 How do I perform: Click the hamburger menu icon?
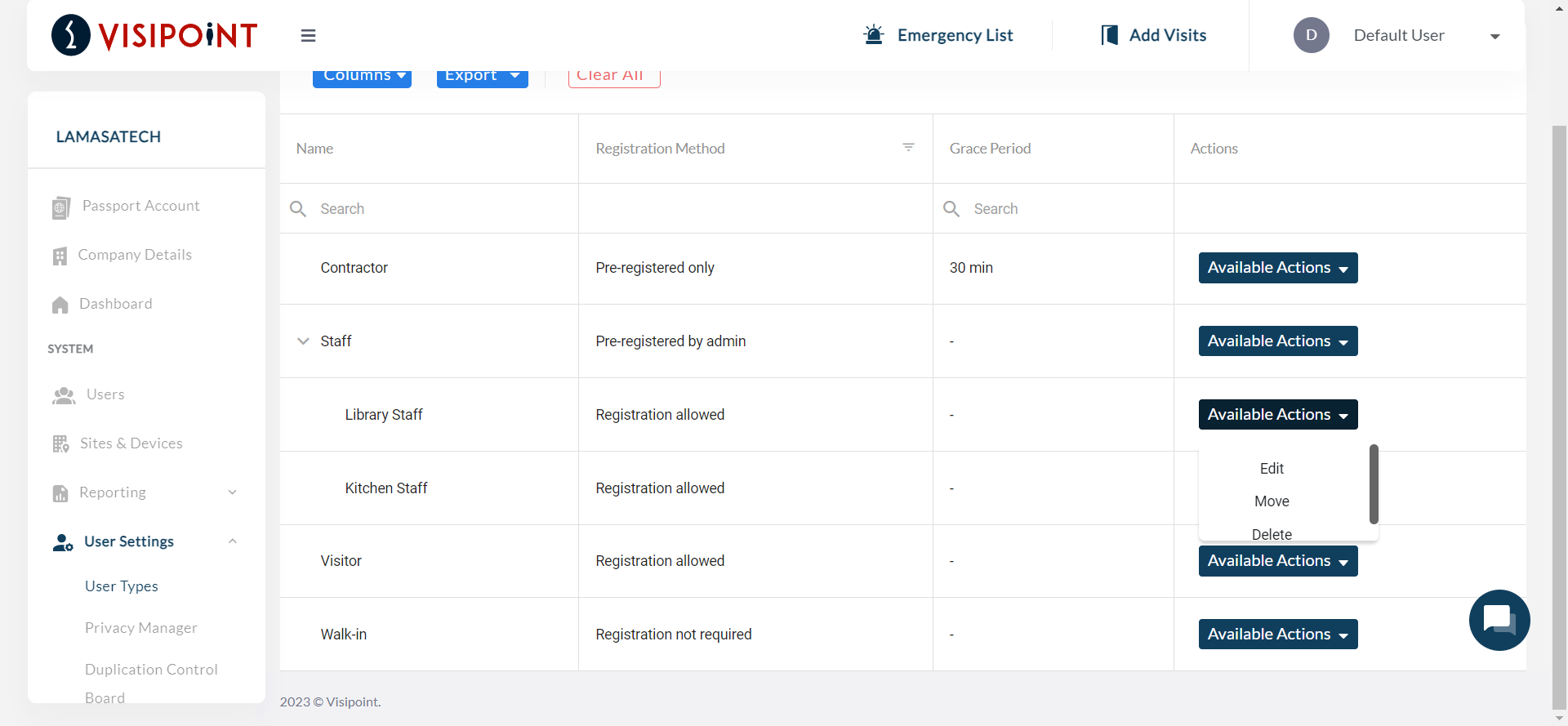tap(308, 35)
